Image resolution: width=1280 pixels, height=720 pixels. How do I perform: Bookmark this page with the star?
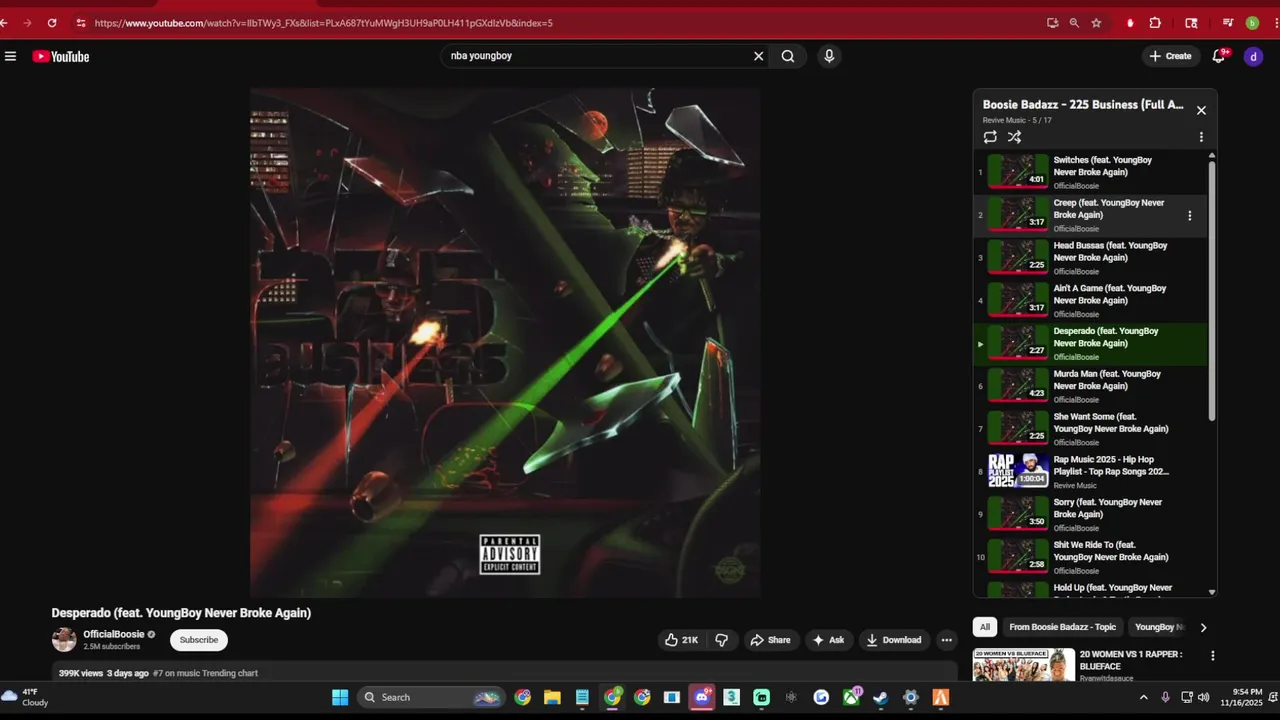click(1096, 22)
